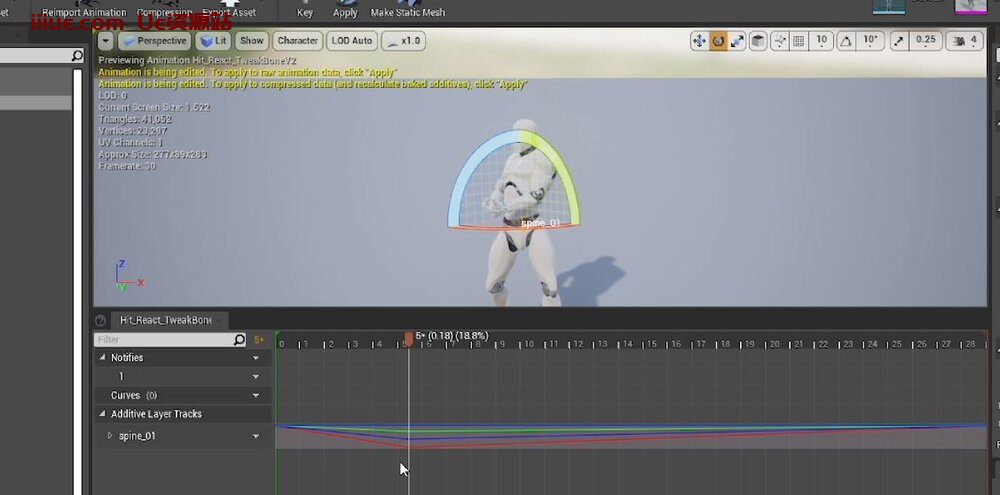
Task: Toggle scale snapping arrow icon
Action: (899, 41)
